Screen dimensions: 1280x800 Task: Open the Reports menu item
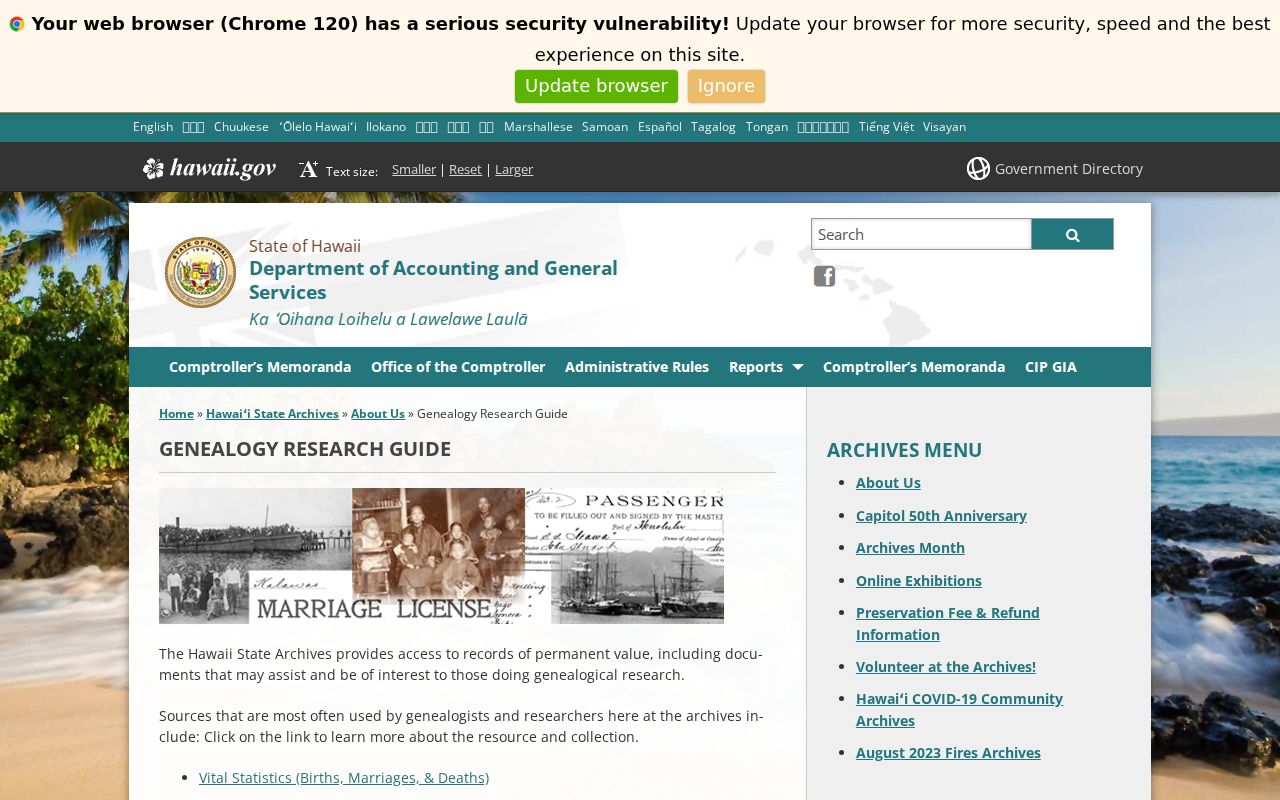756,367
